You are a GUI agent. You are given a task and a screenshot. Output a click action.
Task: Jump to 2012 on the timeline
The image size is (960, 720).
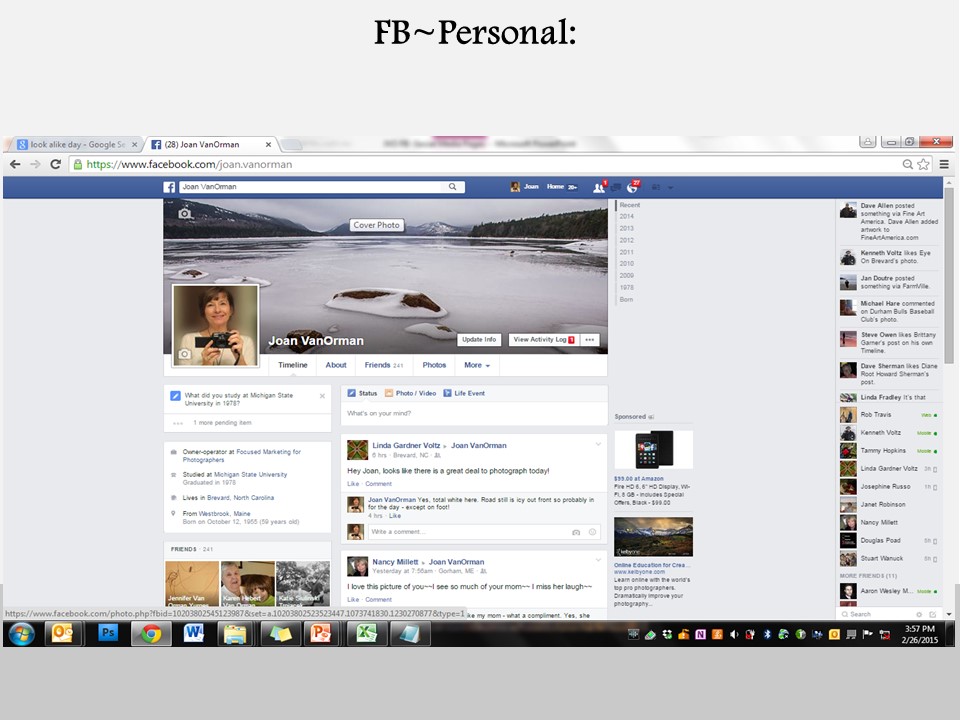click(626, 240)
